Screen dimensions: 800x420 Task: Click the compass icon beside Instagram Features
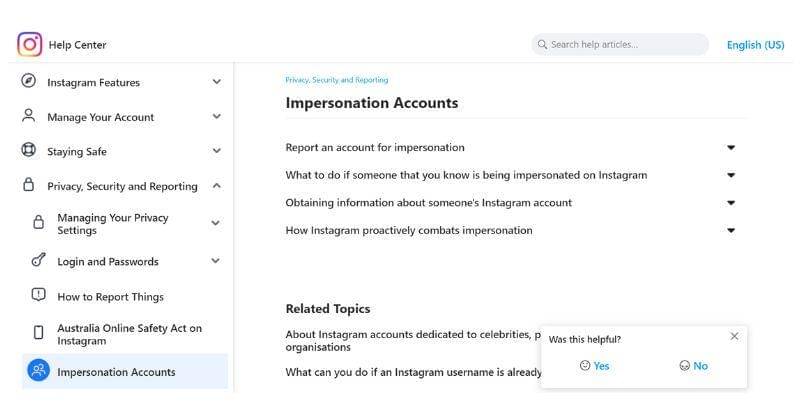28,82
